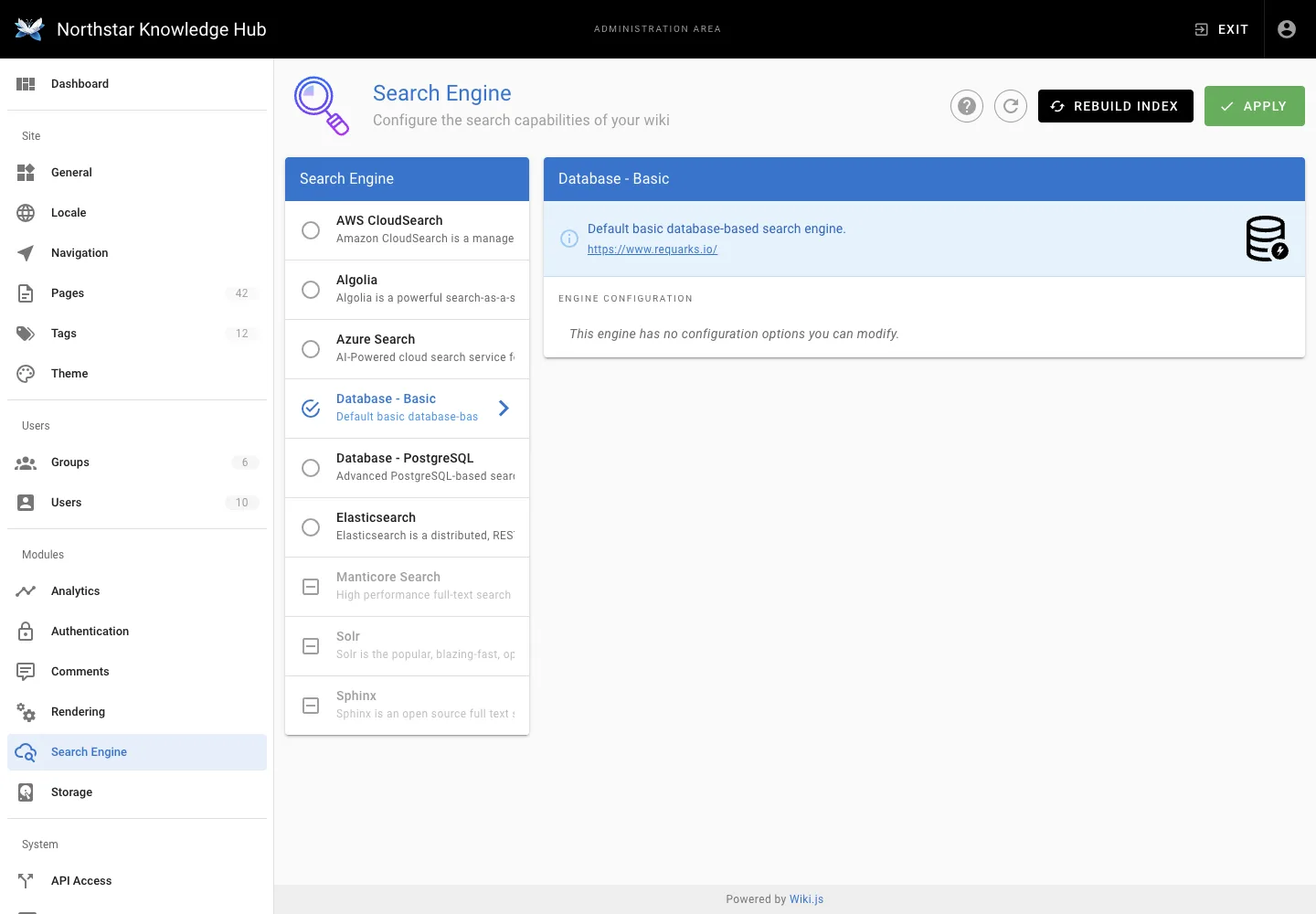Screen dimensions: 1316x914
Task: Click the Tags count badge 12
Action: pyautogui.click(x=241, y=334)
